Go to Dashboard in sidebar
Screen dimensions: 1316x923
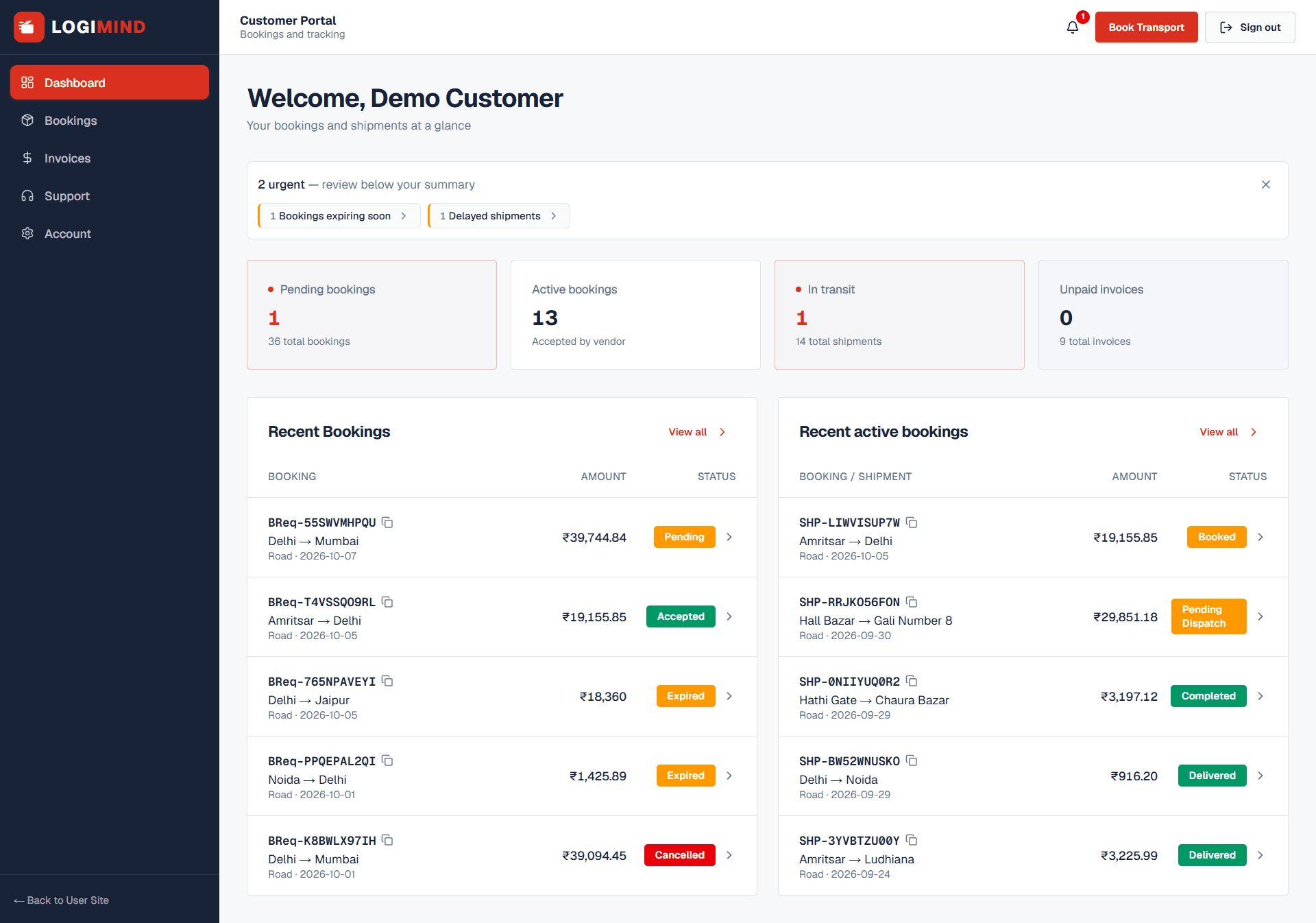point(110,82)
